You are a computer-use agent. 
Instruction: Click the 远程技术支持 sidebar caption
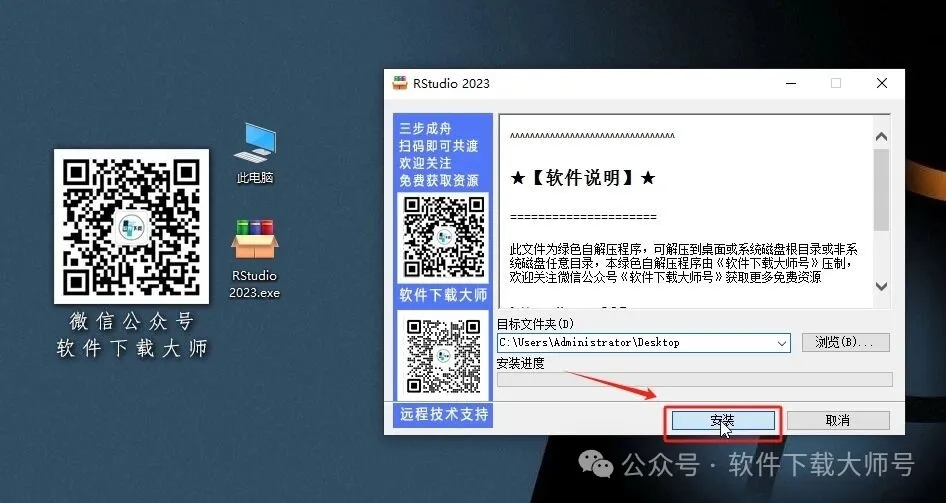coord(444,414)
